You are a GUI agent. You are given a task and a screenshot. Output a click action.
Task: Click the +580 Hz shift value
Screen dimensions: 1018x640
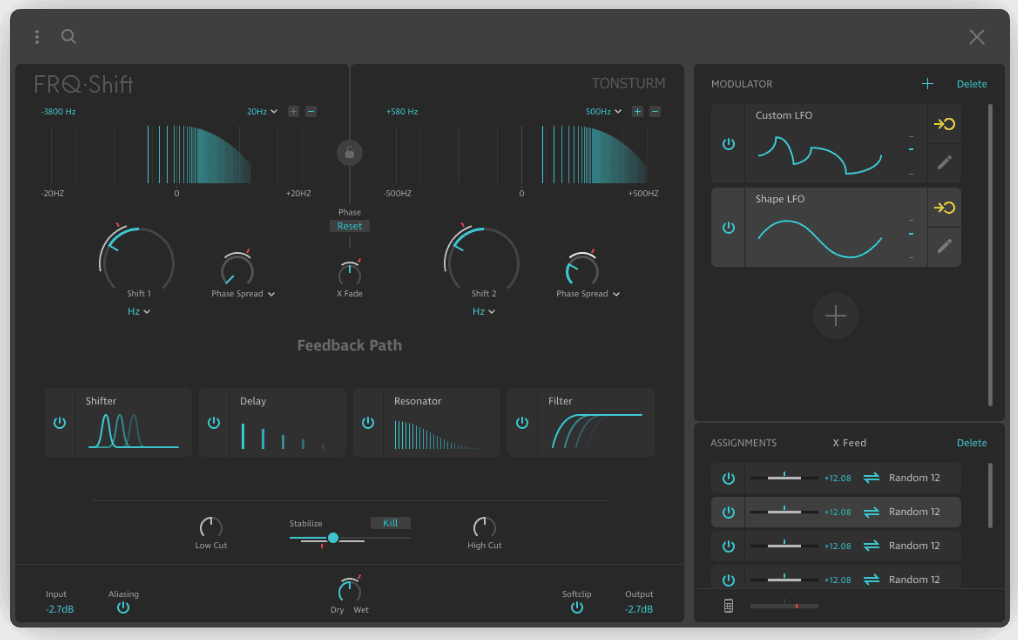coord(402,112)
